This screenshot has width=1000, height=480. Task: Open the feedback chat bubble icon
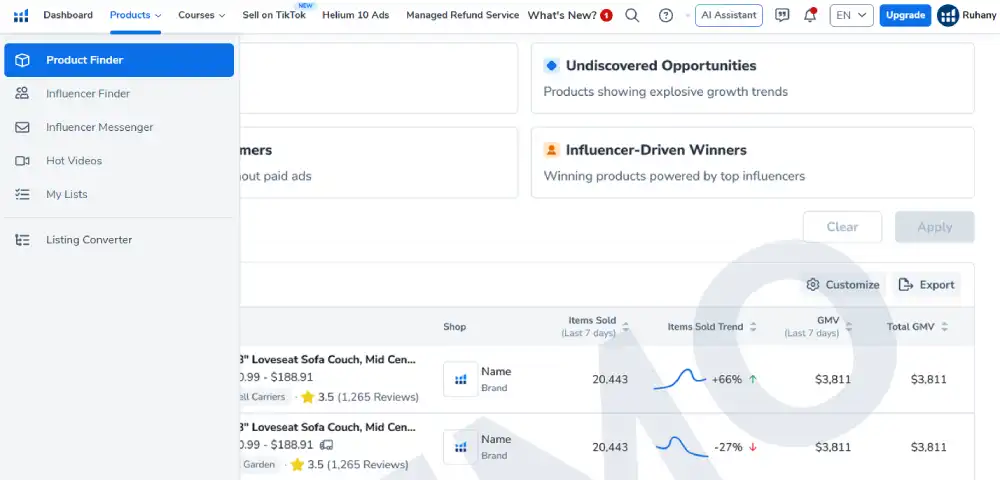[x=782, y=15]
